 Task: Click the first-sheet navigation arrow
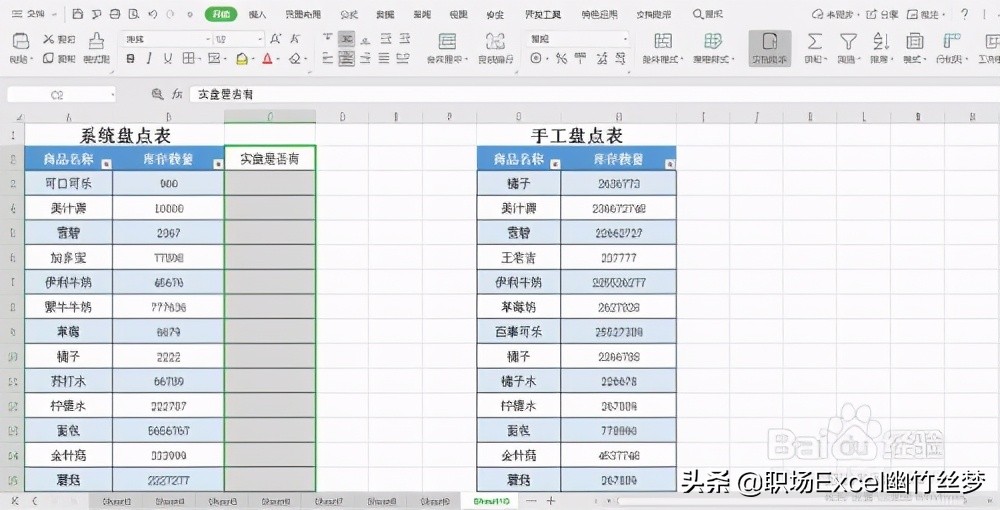pyautogui.click(x=15, y=502)
